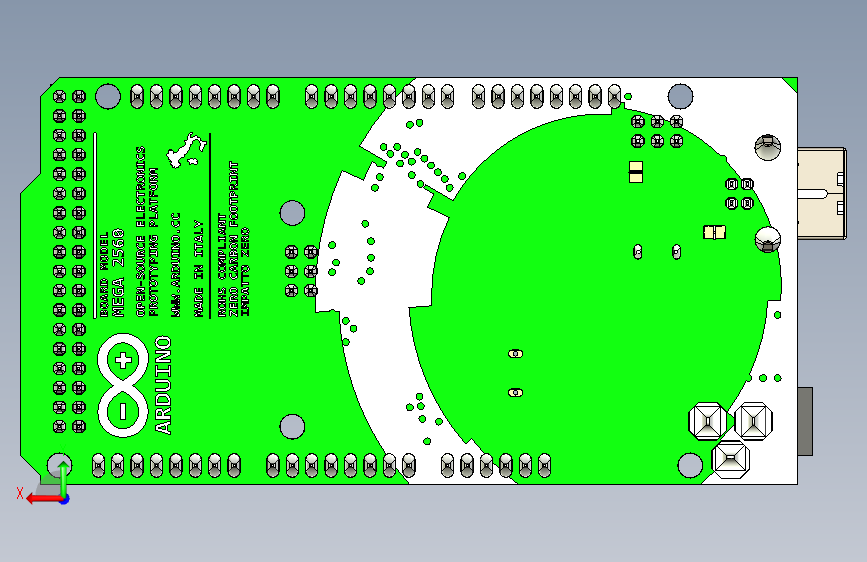Click the minus sign inside the Arduino logo
Image resolution: width=867 pixels, height=562 pixels.
coord(123,411)
